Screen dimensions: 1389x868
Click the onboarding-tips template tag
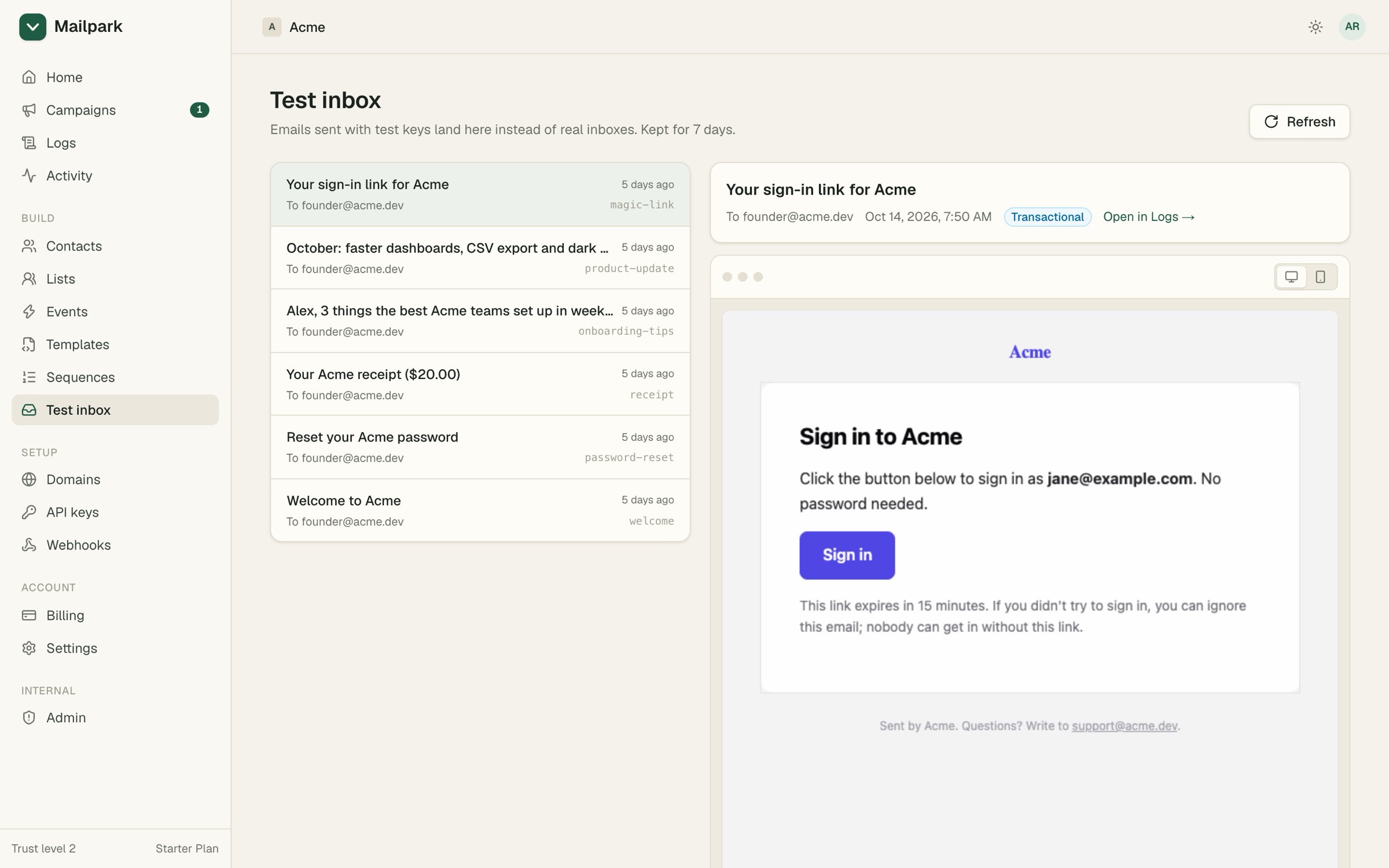pos(626,331)
